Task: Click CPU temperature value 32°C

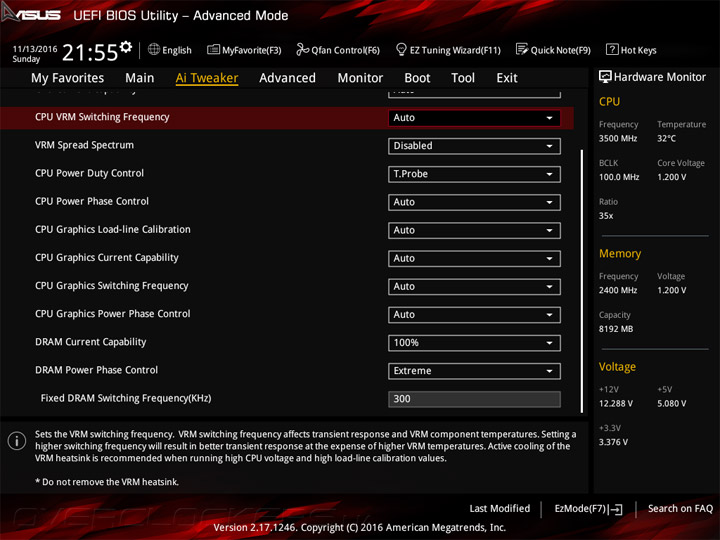Action: tap(666, 138)
